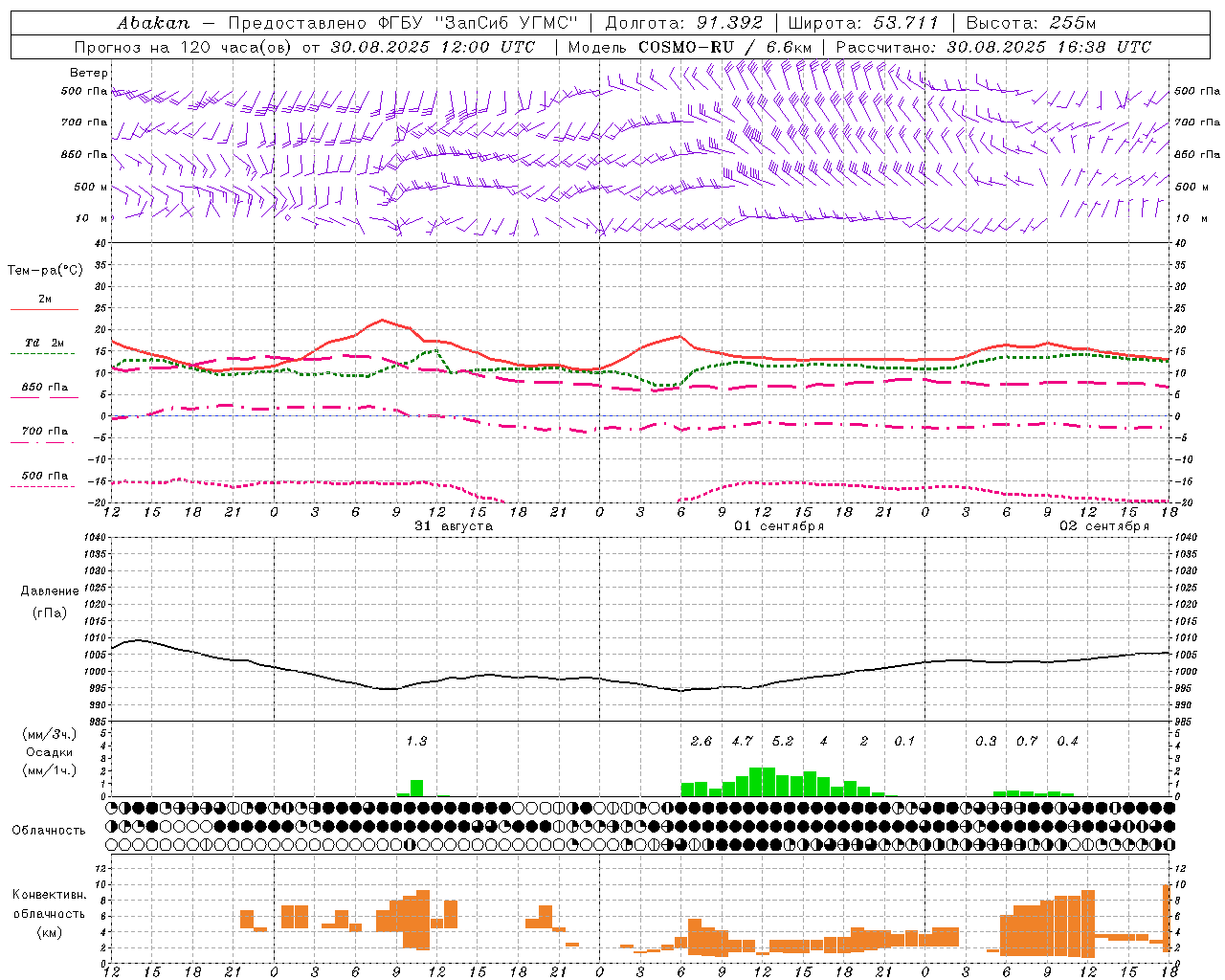Viewport: 1225px width, 980px height.
Task: Click the Конвективн. convective cloud label
Action: 50,895
